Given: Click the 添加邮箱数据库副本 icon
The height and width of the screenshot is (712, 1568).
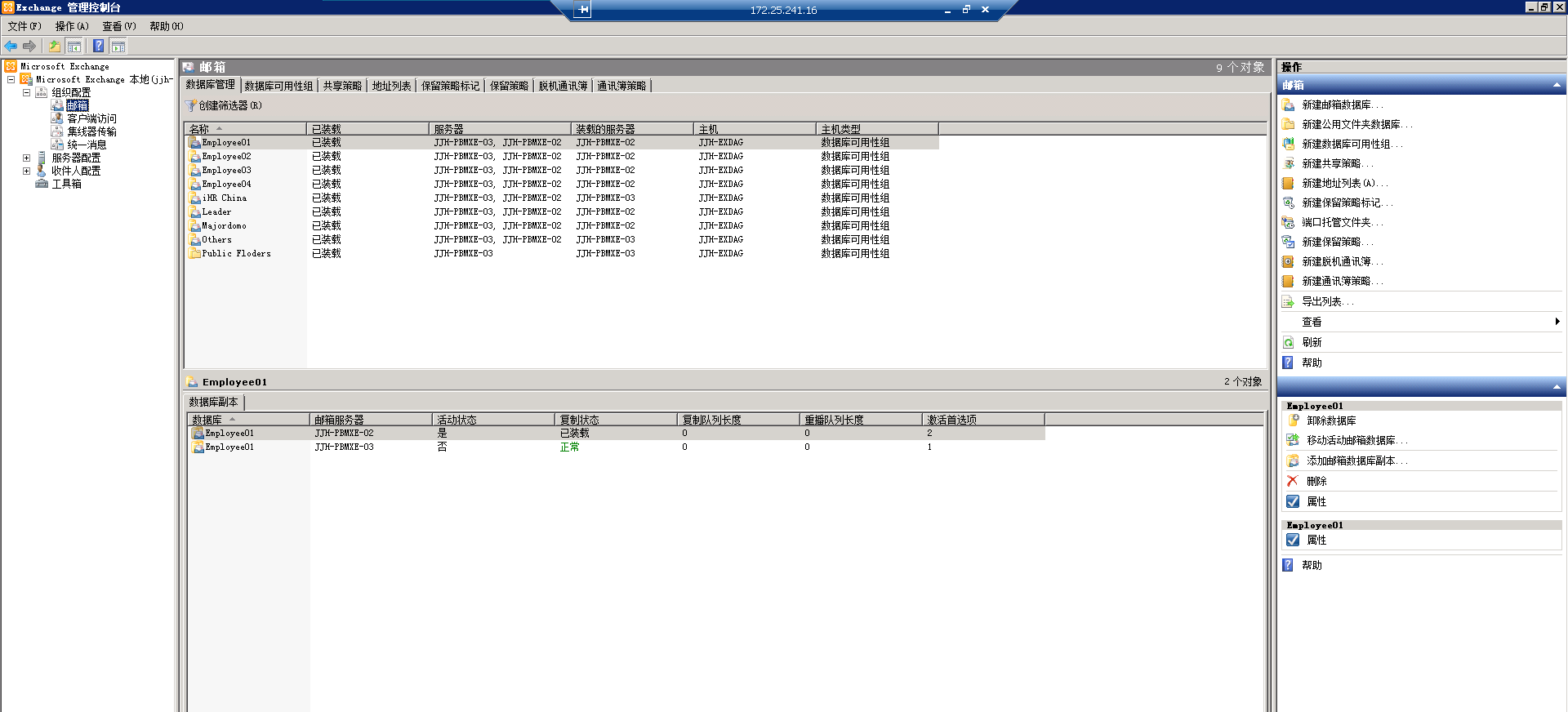Looking at the screenshot, I should click(x=1294, y=461).
